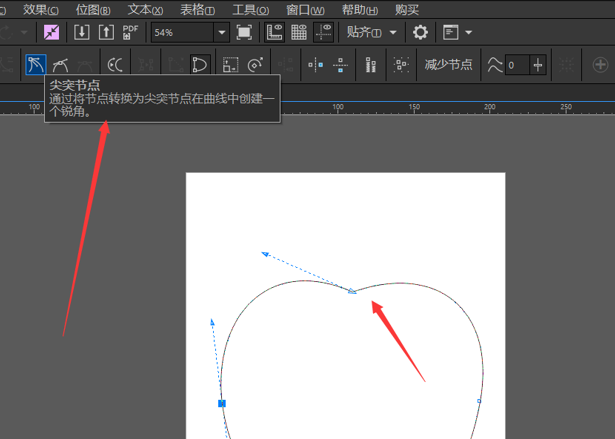Image resolution: width=615 pixels, height=439 pixels.
Task: Choose Rotate or skew nodes
Action: pos(255,65)
